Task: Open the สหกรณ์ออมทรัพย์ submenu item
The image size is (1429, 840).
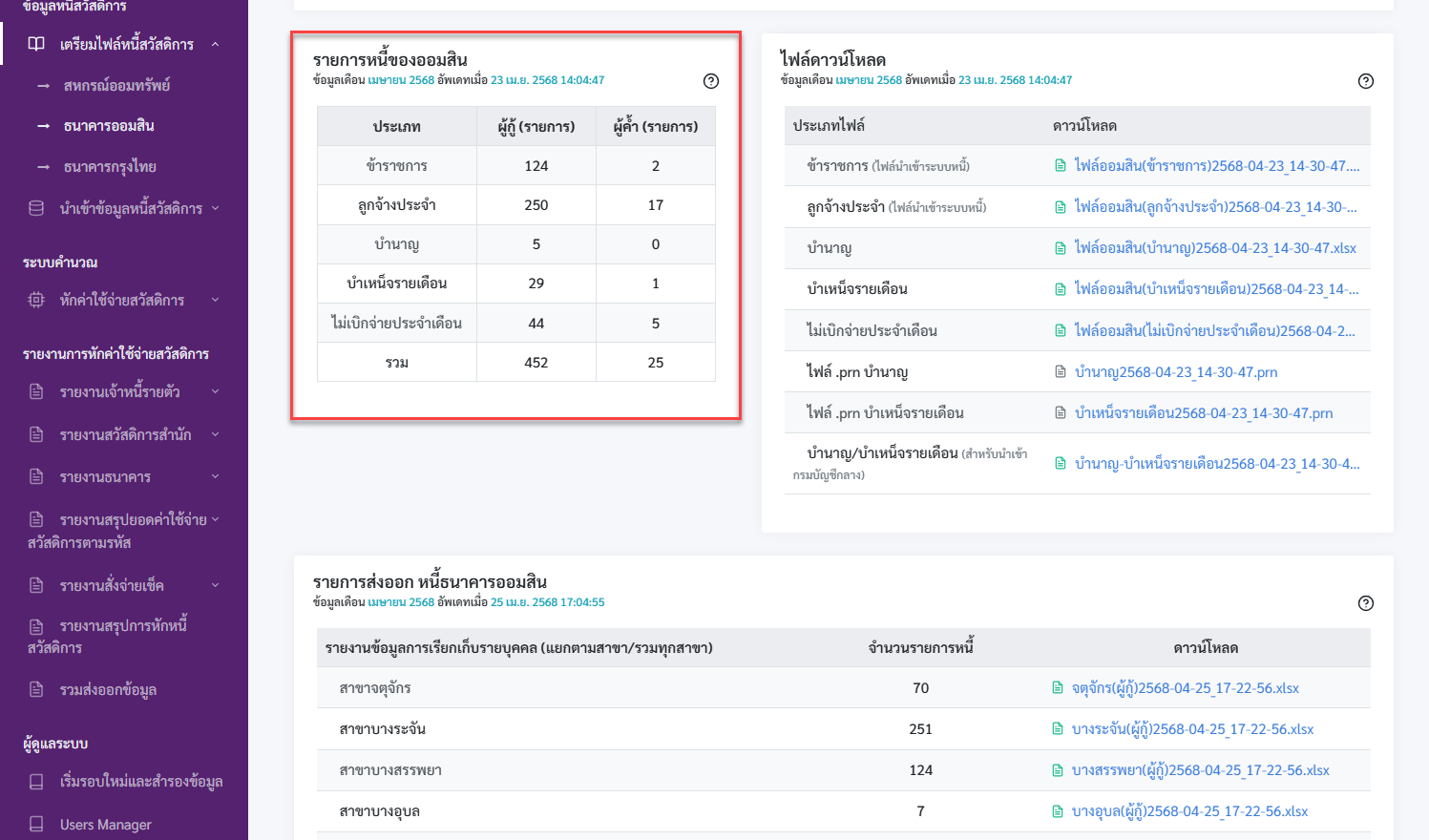Action: [x=116, y=86]
